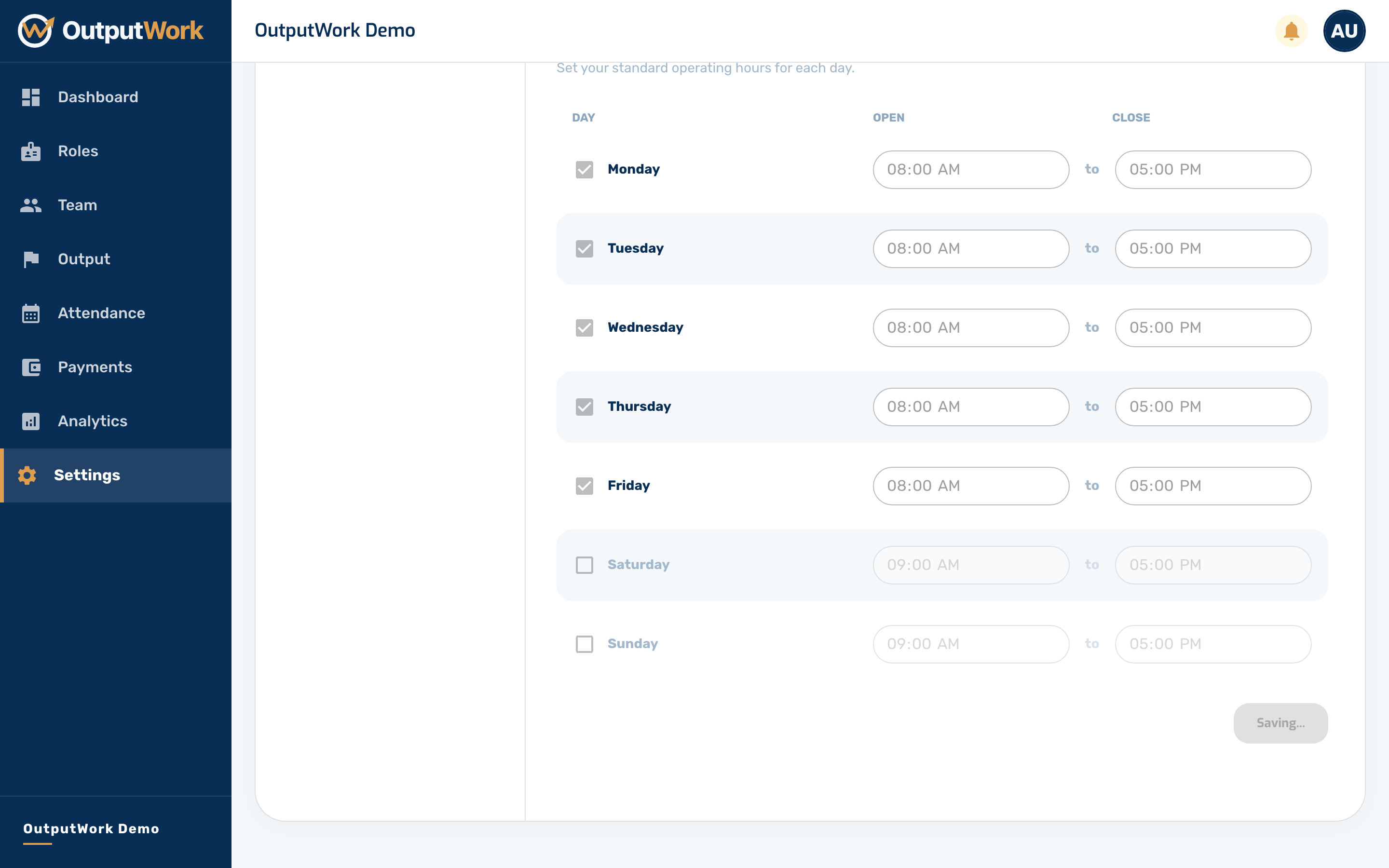Viewport: 1389px width, 868px height.
Task: Edit Monday close time field
Action: point(1213,169)
